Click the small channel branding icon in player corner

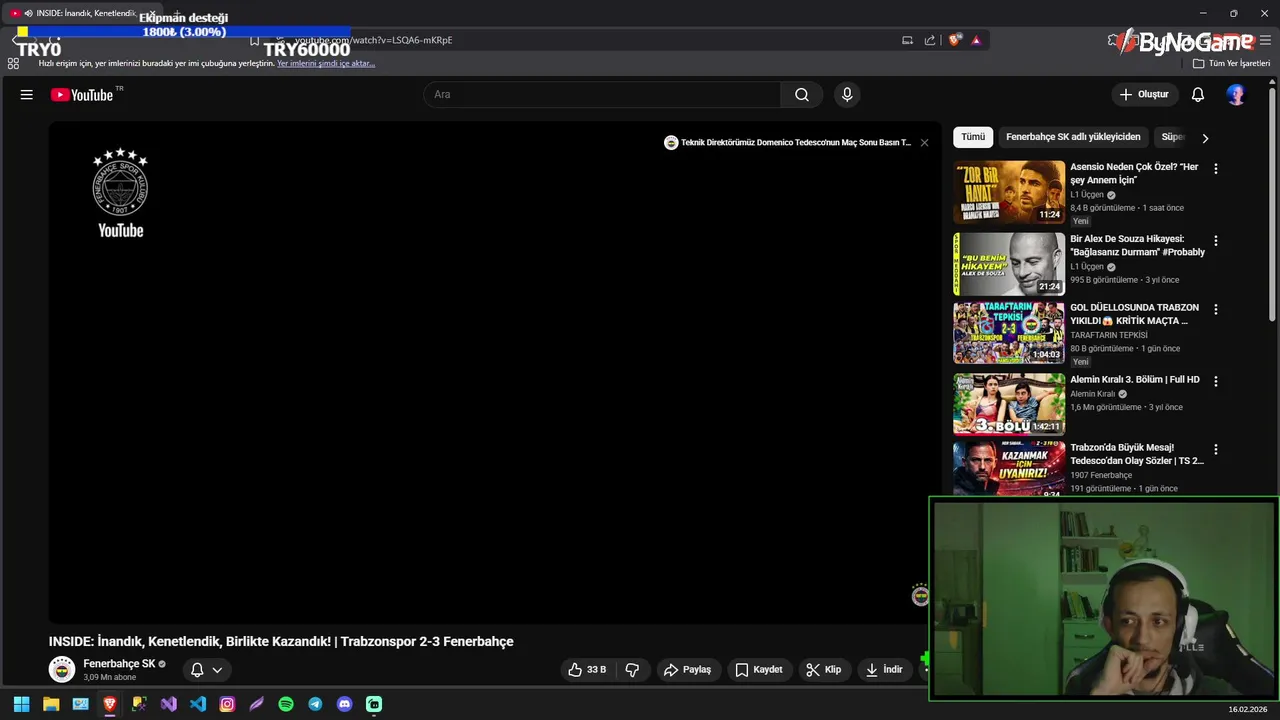point(921,596)
